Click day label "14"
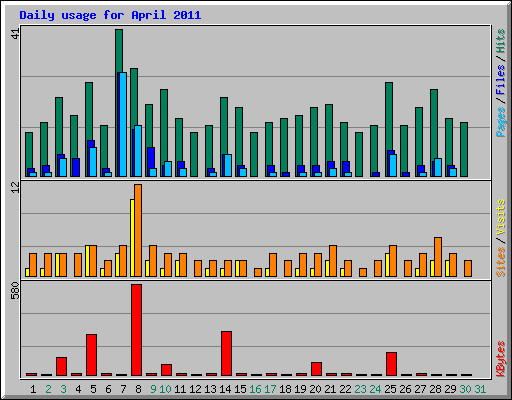 pyautogui.click(x=225, y=389)
